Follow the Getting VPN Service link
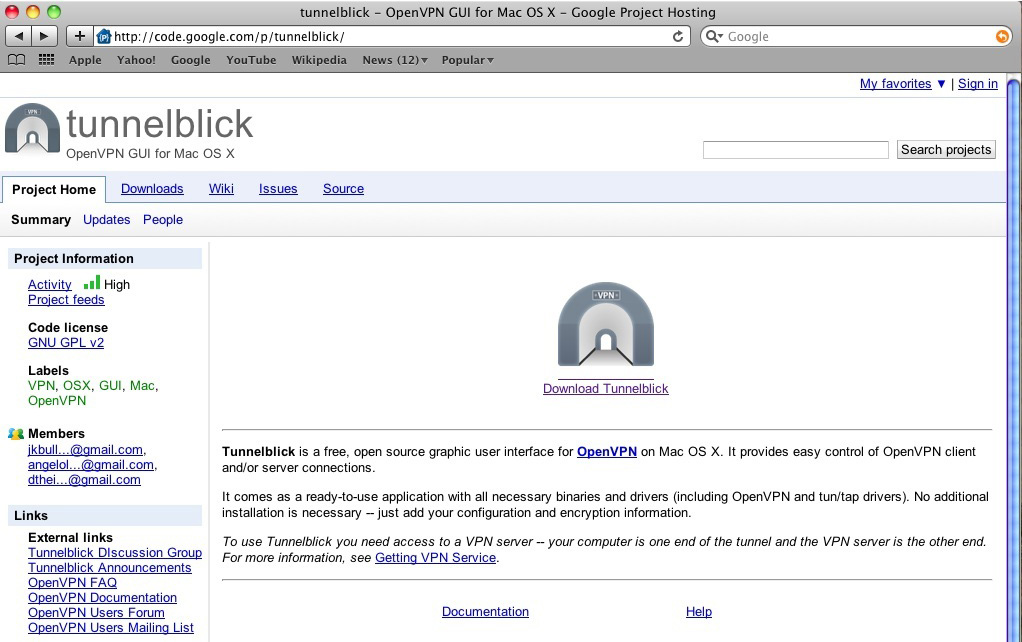The height and width of the screenshot is (642, 1022). [435, 558]
